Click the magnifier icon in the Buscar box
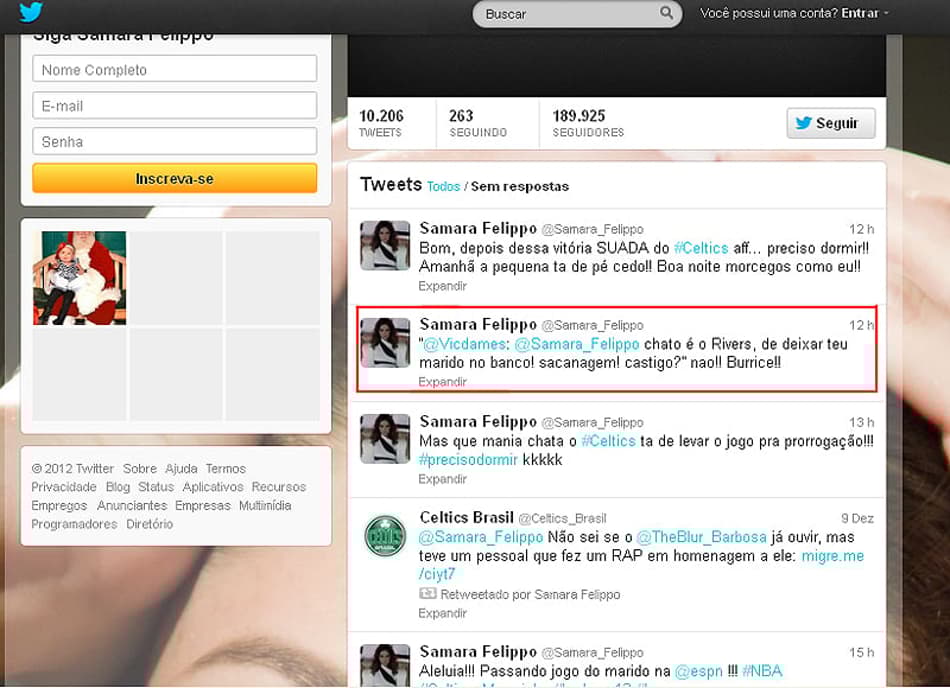 coord(666,13)
